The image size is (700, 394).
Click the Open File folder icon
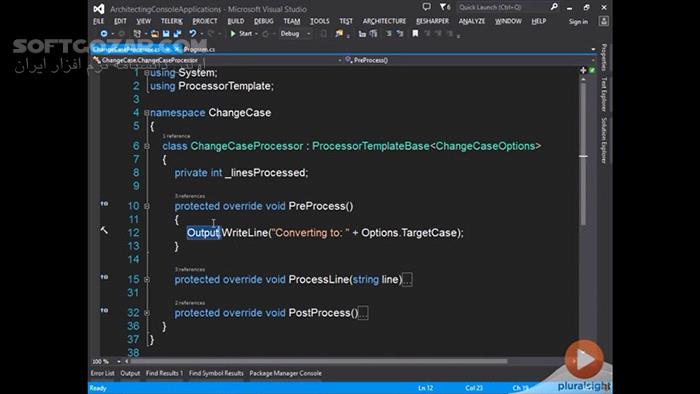tap(154, 33)
